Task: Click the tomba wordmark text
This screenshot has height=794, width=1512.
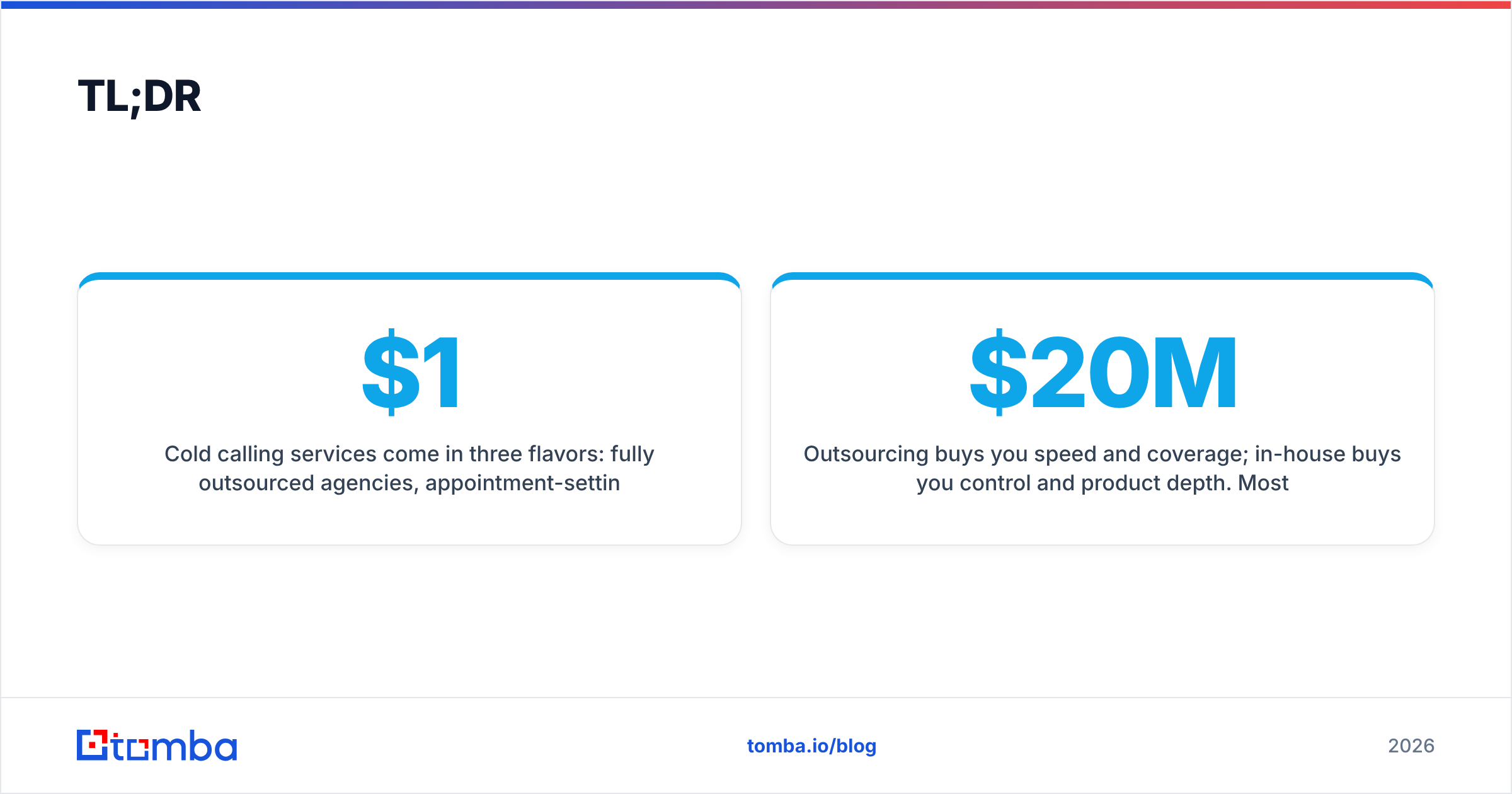Action: coord(175,745)
